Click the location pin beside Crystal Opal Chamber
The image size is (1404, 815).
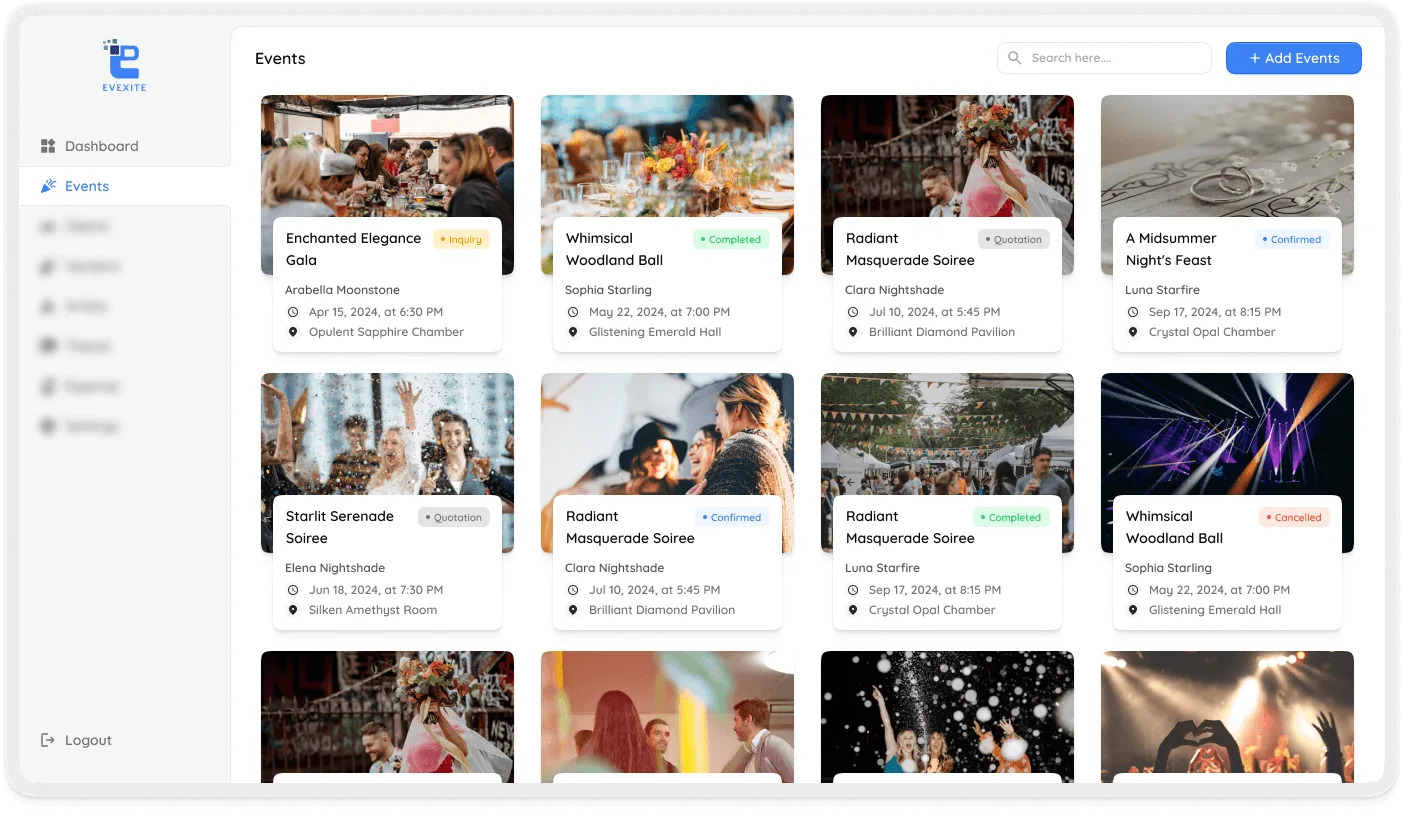(x=1132, y=331)
